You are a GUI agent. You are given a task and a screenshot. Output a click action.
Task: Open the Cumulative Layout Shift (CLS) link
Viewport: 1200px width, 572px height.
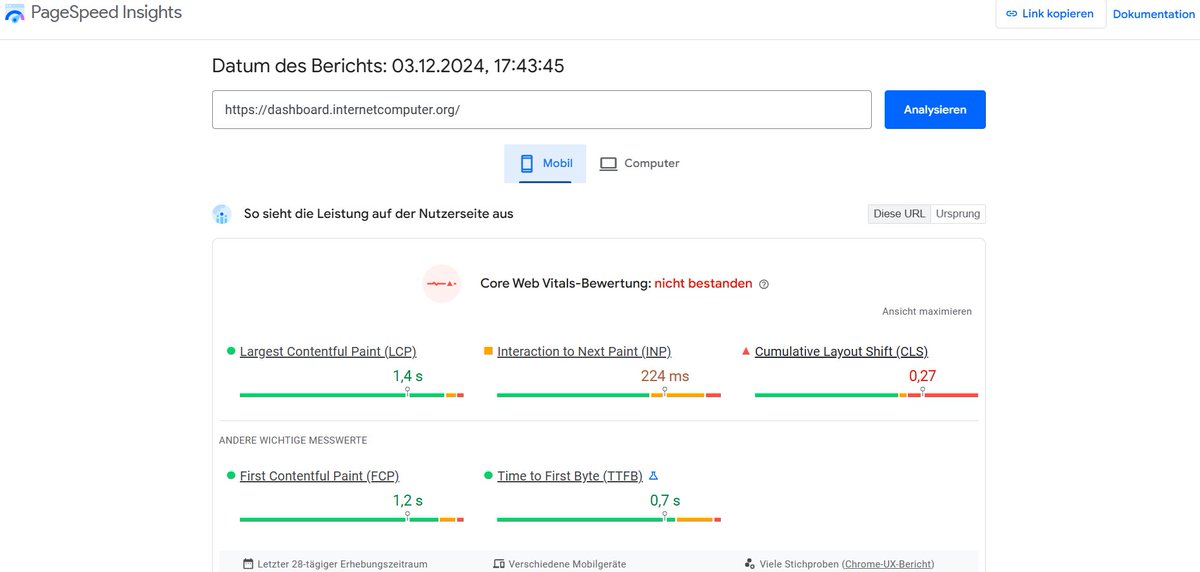(x=841, y=351)
